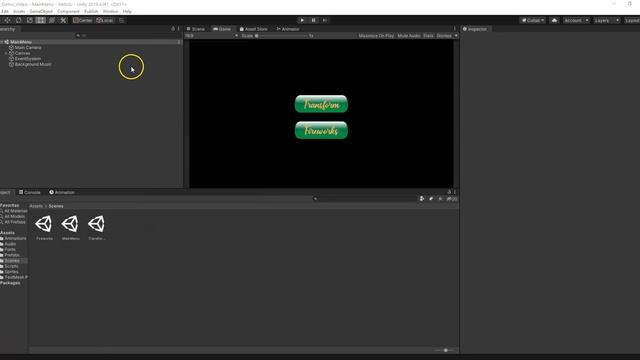This screenshot has width=640, height=360.
Task: Open the Layout dropdown
Action: pos(632,20)
